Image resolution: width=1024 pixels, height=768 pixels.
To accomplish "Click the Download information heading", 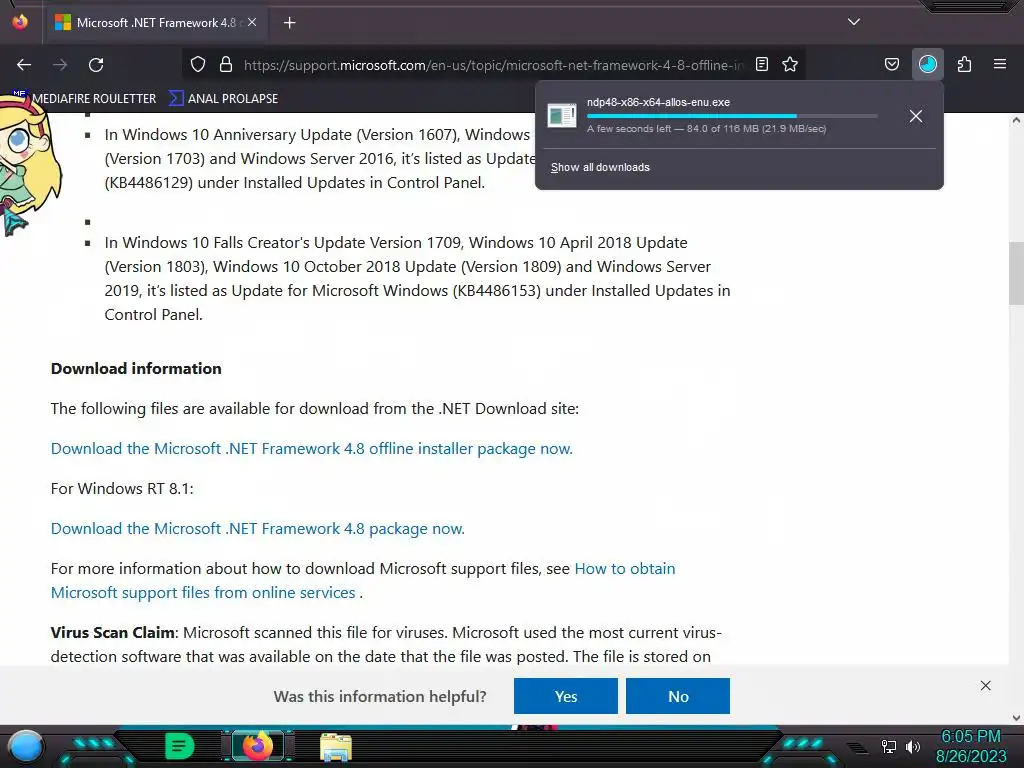I will 136,368.
